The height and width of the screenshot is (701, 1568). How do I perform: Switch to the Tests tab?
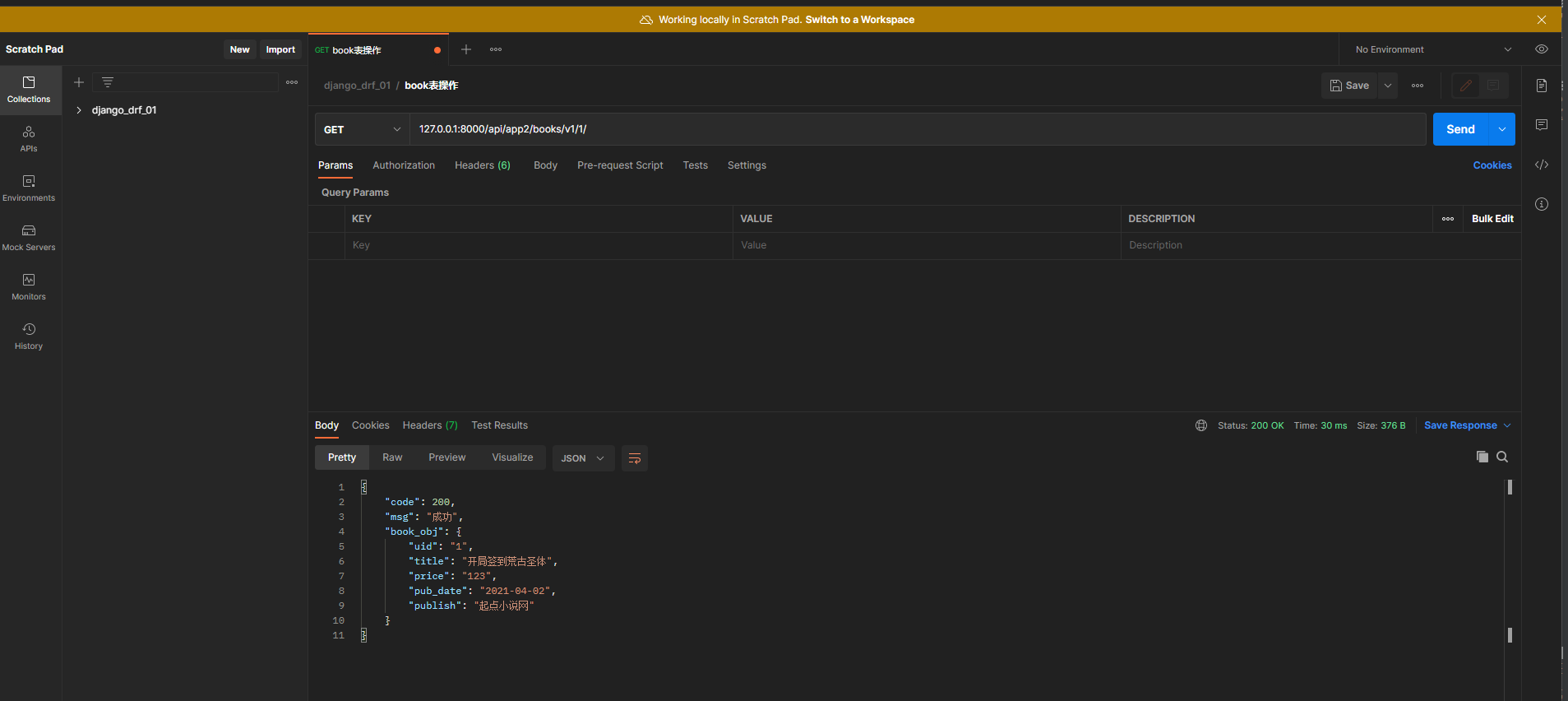pyautogui.click(x=695, y=165)
